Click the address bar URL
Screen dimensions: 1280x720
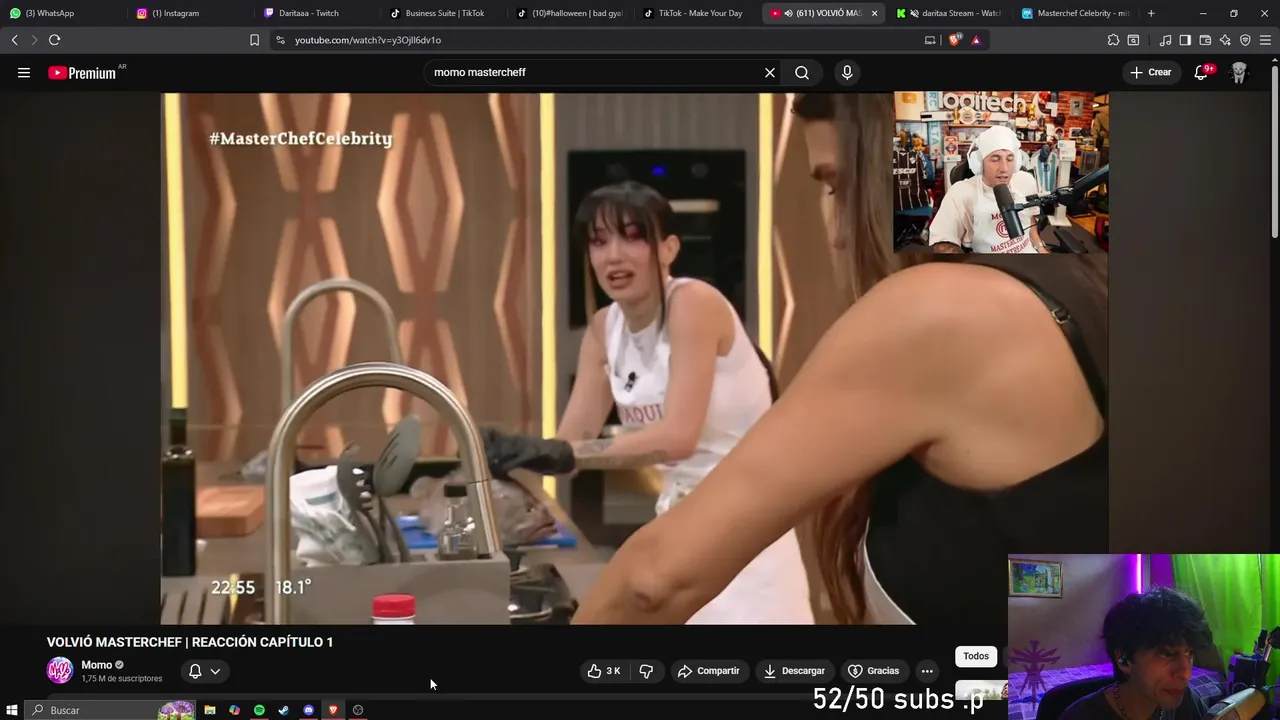368,40
